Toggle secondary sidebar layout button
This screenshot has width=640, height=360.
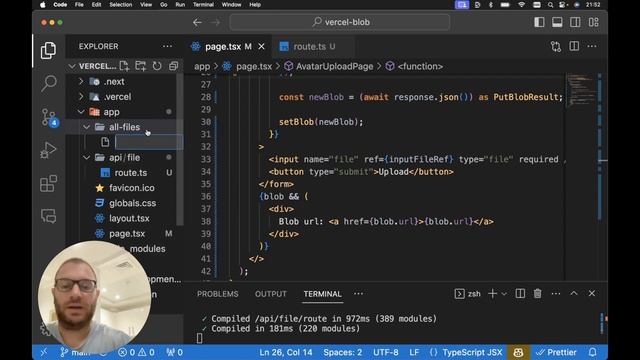[575, 22]
